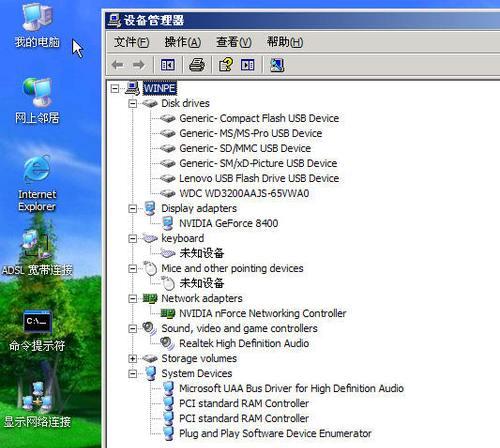
Task: Open the 查看(V) menu
Action: click(x=233, y=42)
